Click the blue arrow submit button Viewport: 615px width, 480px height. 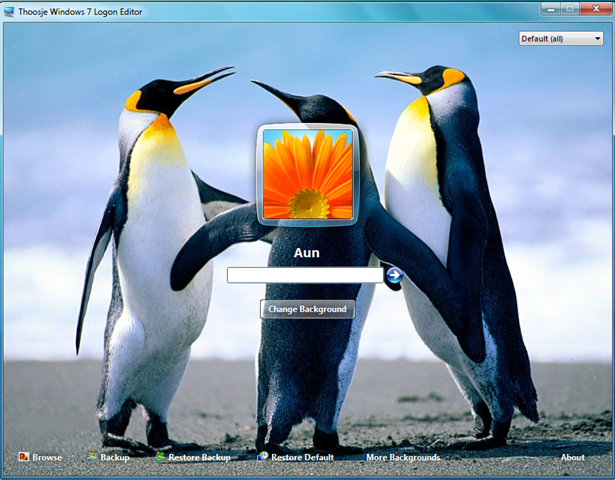(x=394, y=275)
